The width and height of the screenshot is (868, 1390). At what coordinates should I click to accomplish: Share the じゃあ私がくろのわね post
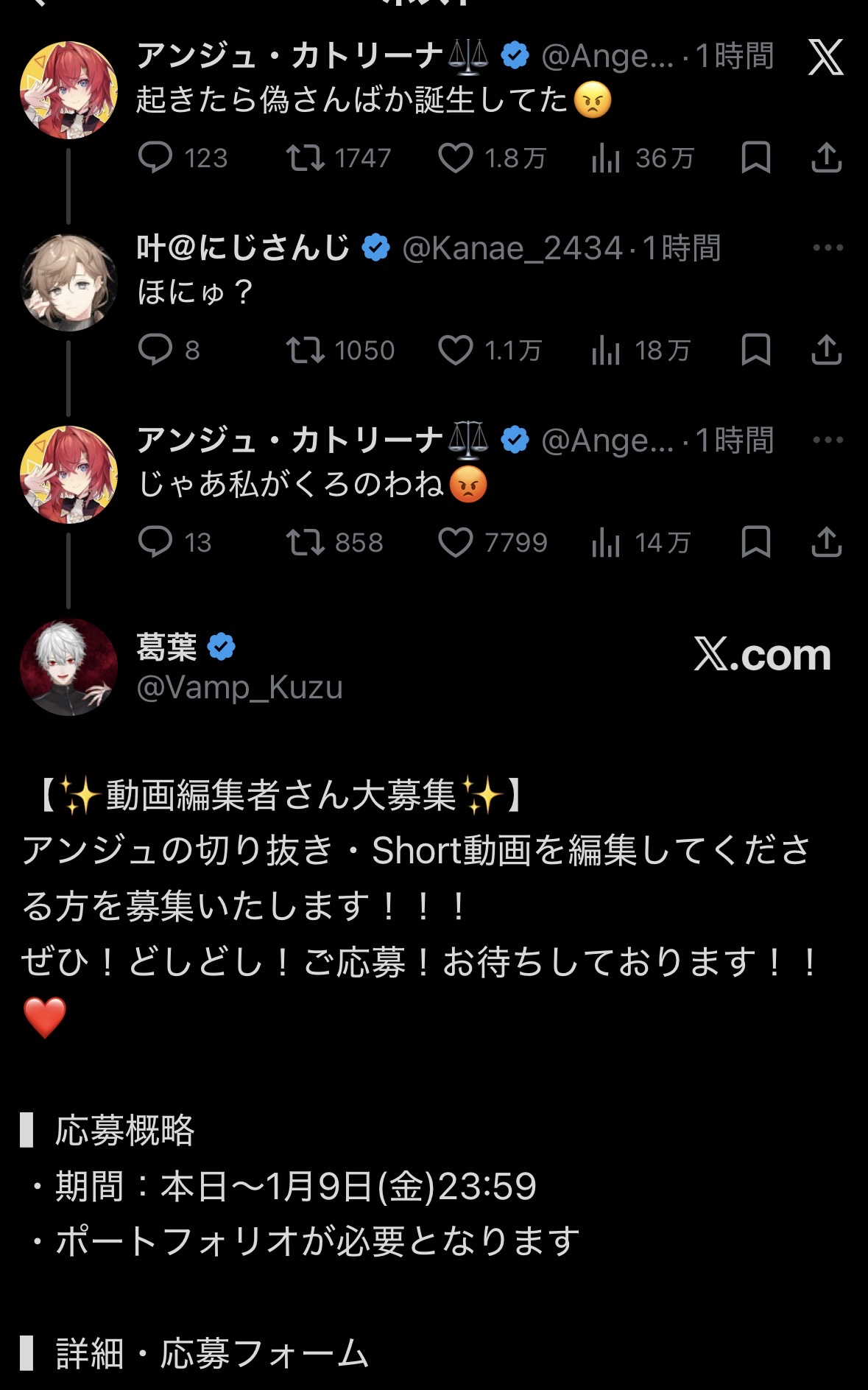(826, 543)
